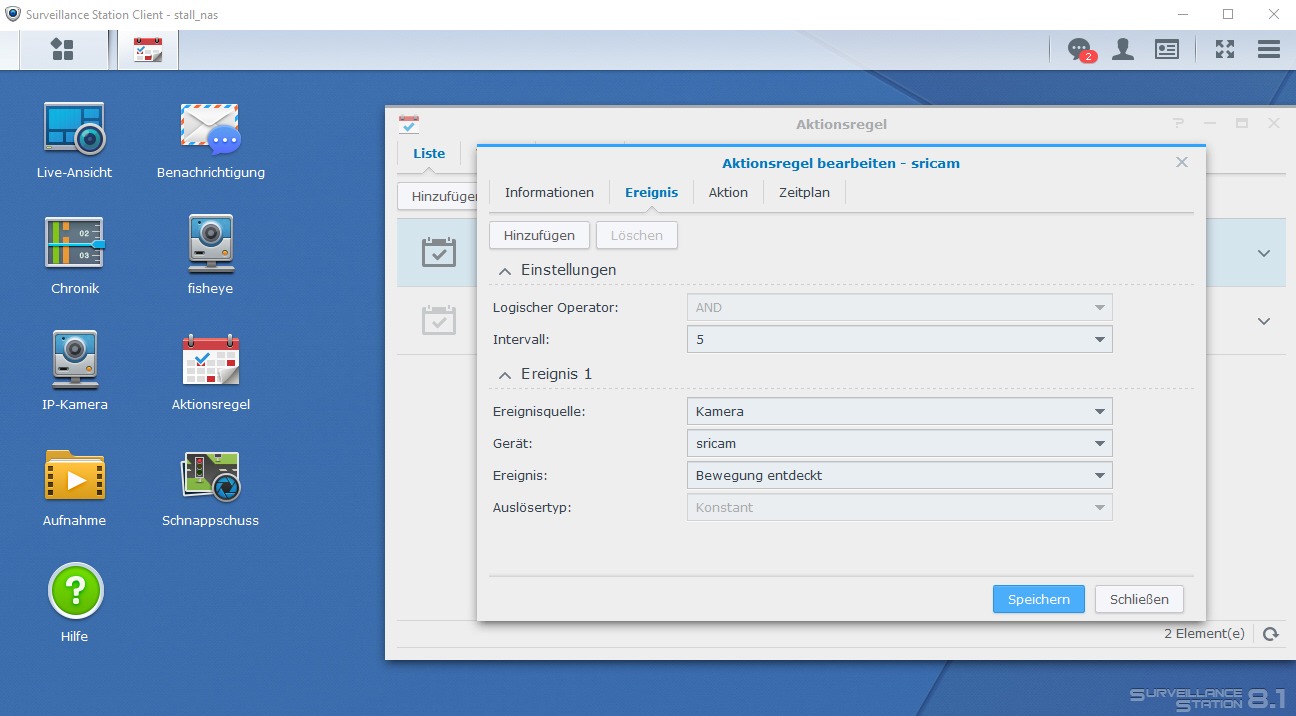Click the second action rule calendar icon

tap(439, 321)
